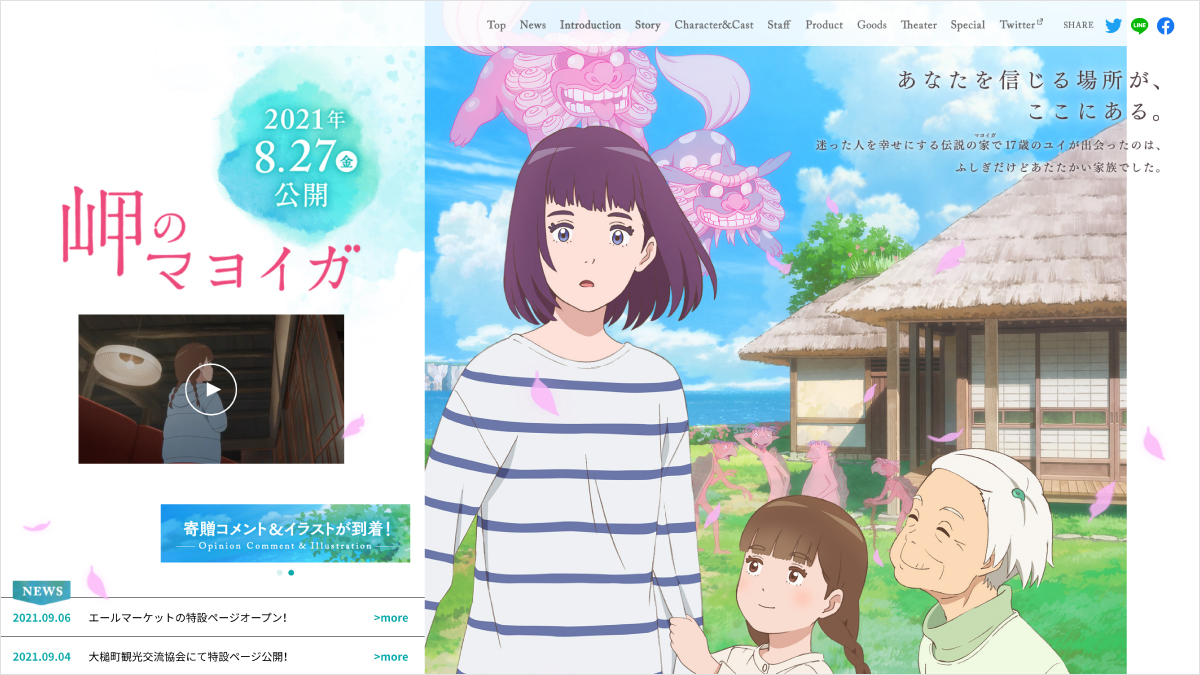Share the page on LINE

pos(1139,26)
